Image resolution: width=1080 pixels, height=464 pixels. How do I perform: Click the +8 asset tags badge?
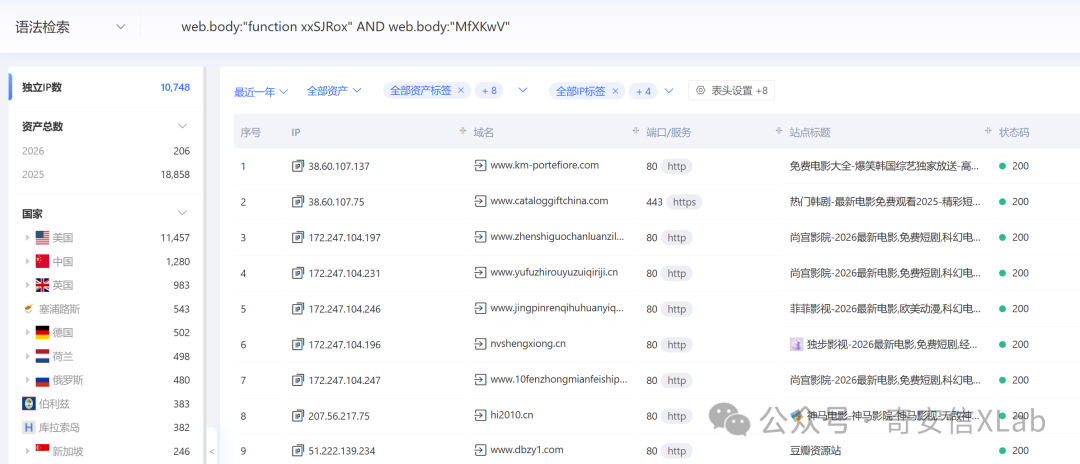[489, 90]
